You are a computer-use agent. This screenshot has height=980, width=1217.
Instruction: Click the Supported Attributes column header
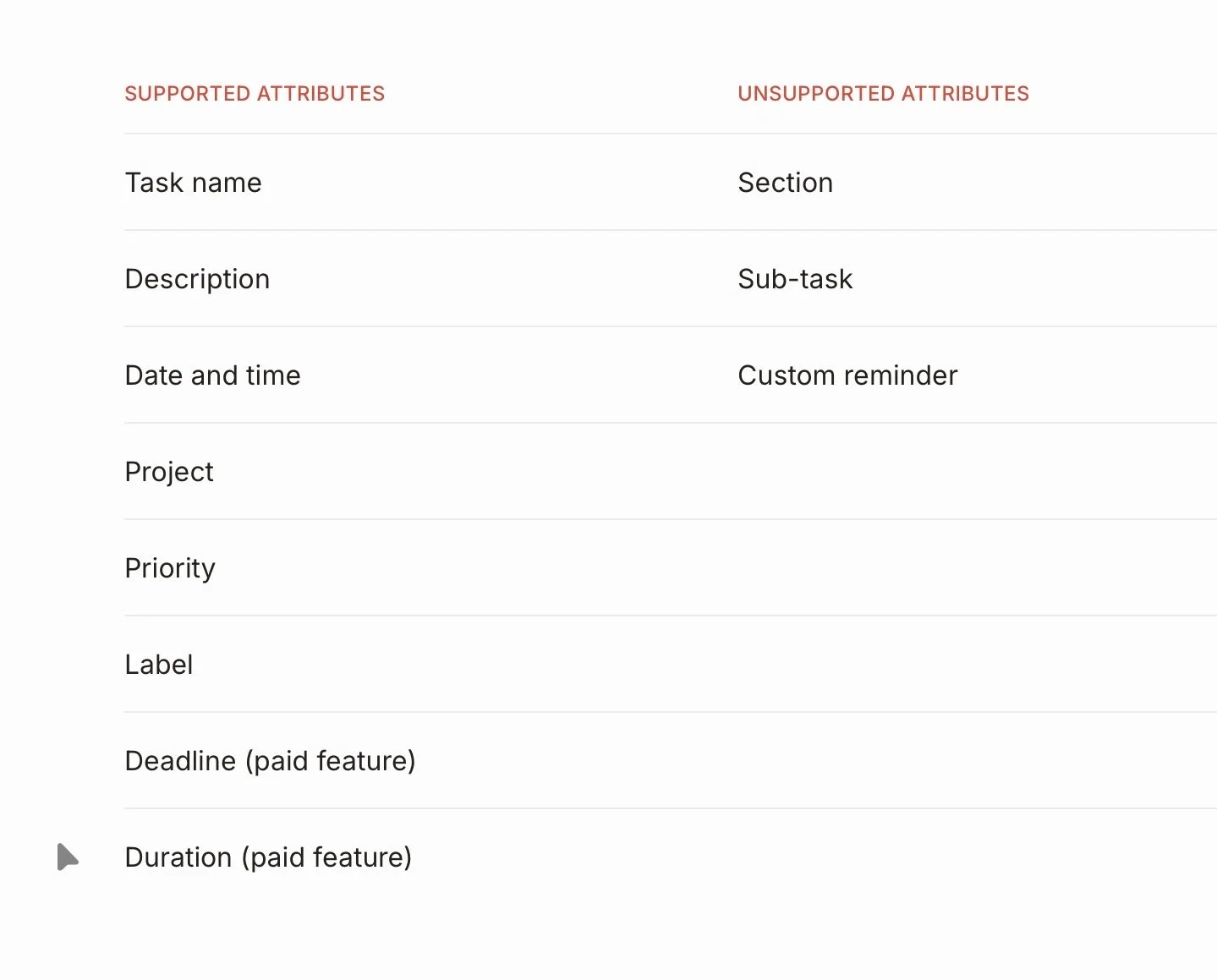255,94
